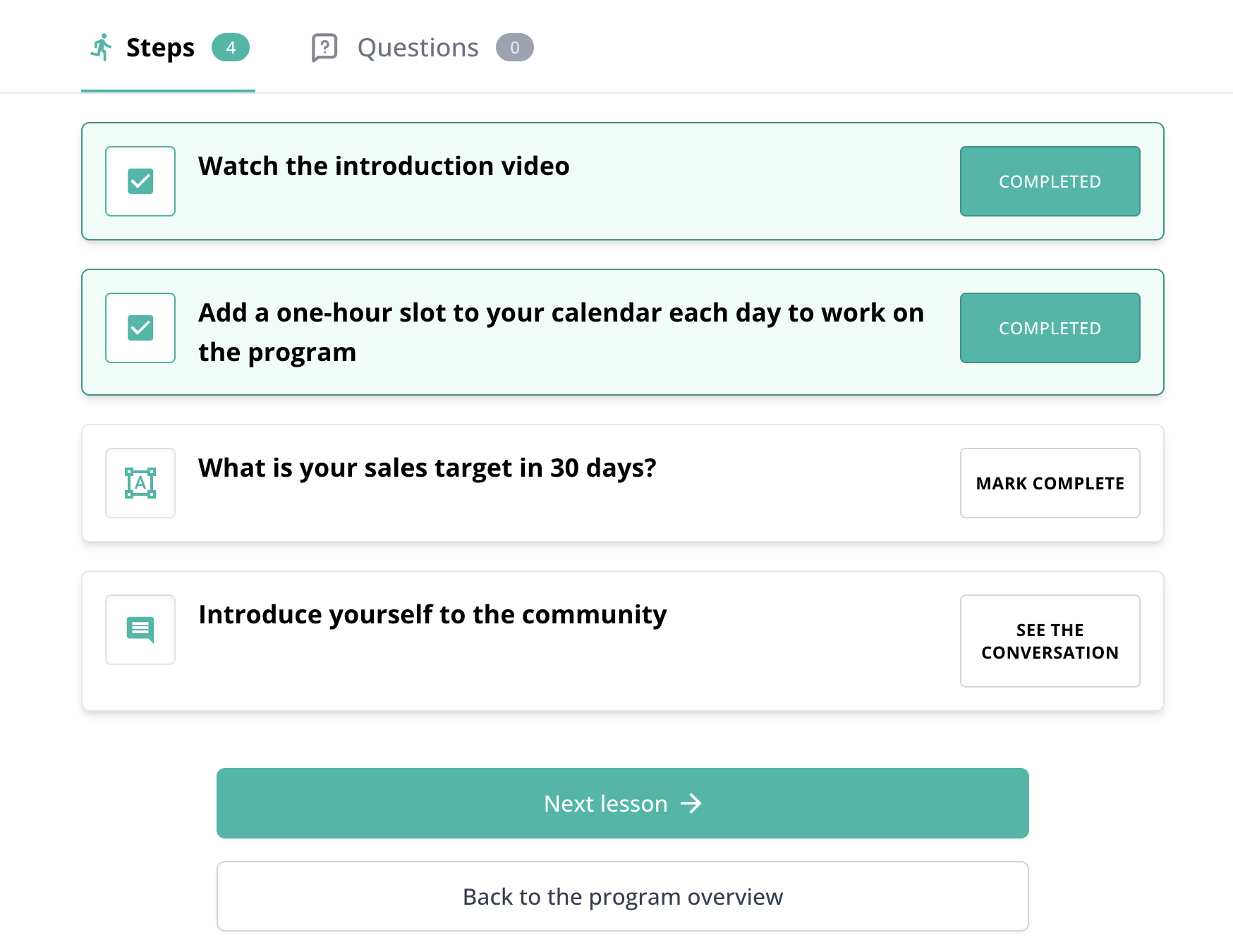
Task: Click the Questions count badge showing 0
Action: [x=514, y=47]
